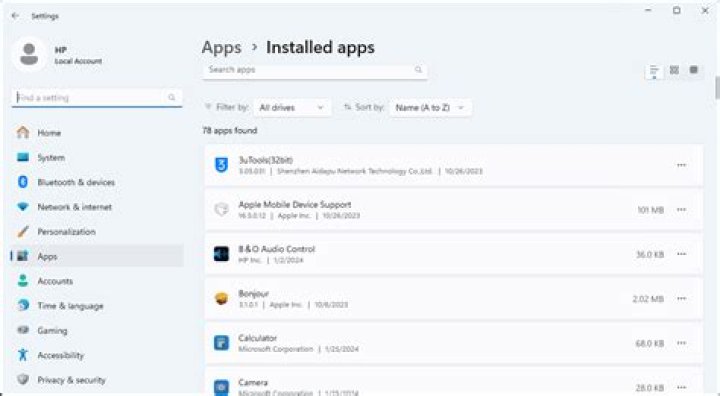Switch to grid view layout icon
720x396 pixels.
(x=674, y=70)
